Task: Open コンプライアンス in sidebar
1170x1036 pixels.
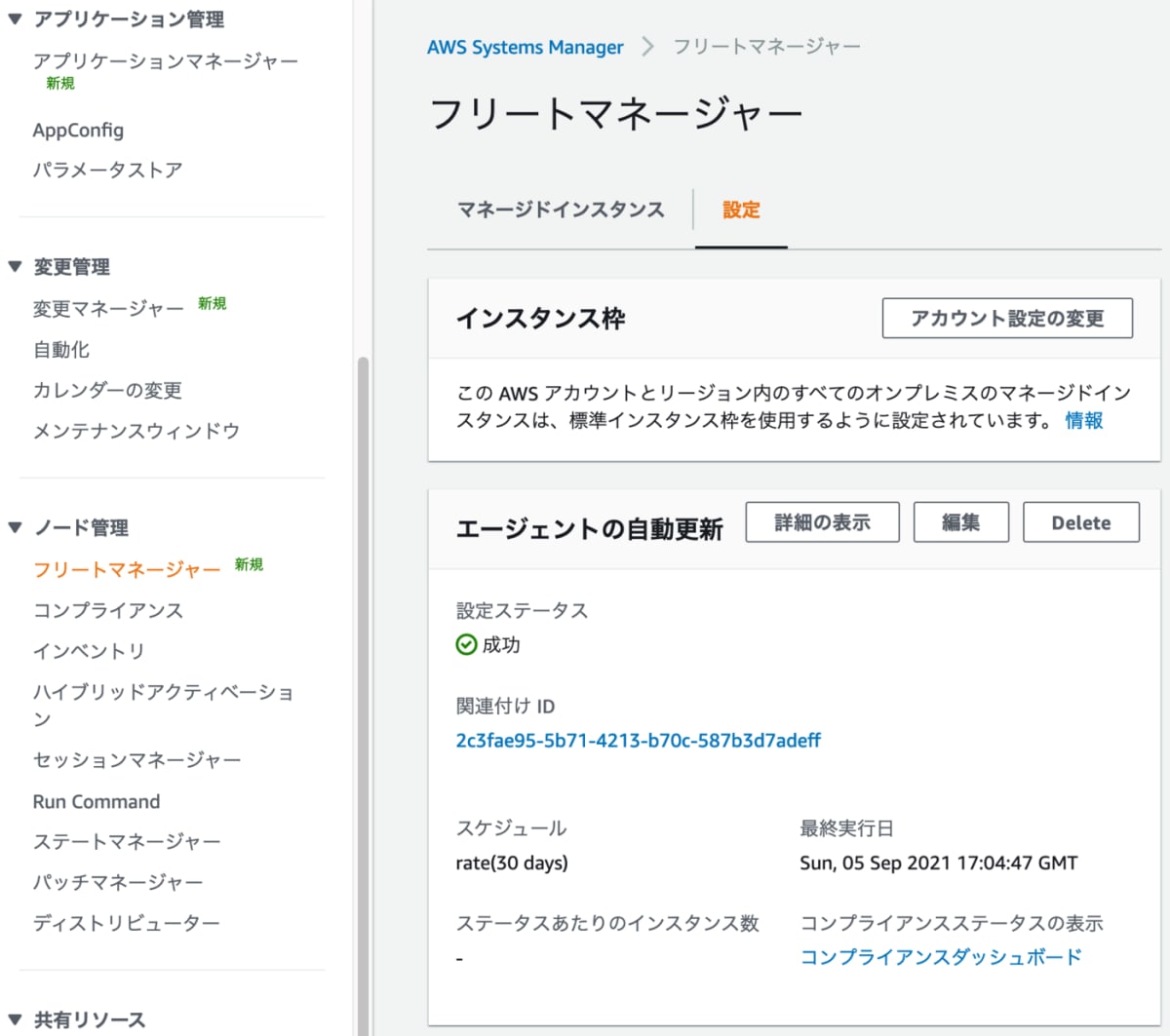Action: pos(108,610)
